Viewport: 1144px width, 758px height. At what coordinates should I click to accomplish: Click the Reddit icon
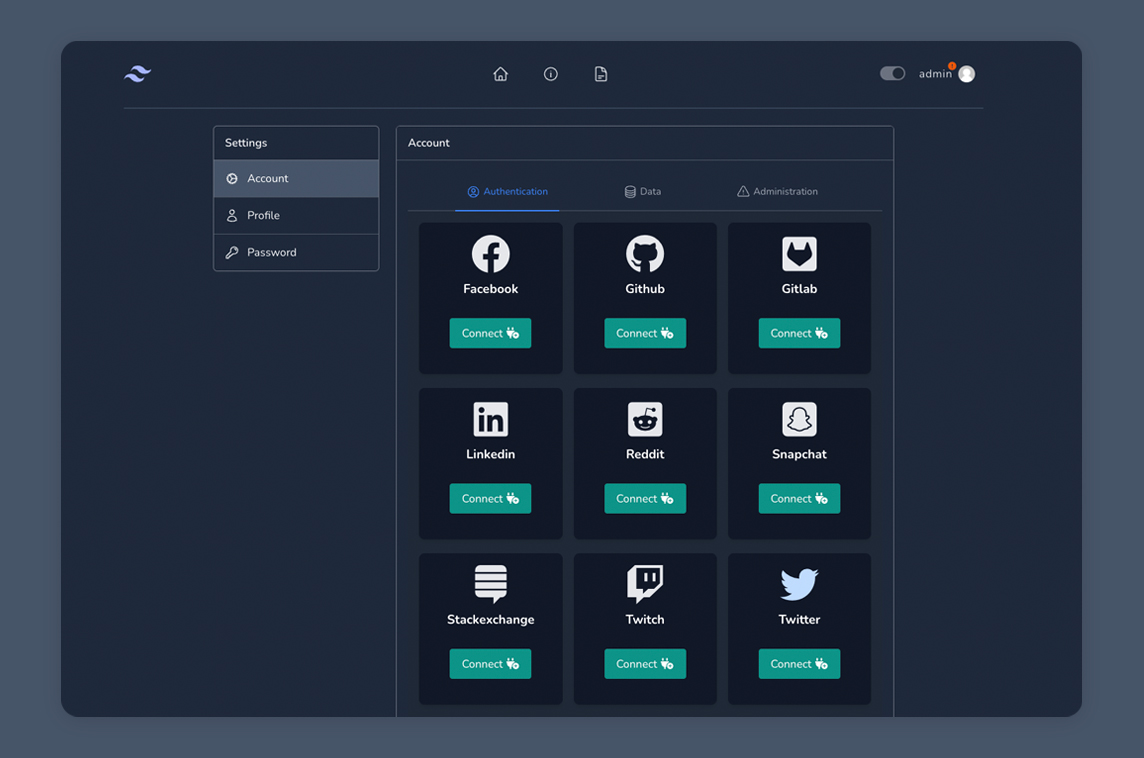click(645, 420)
